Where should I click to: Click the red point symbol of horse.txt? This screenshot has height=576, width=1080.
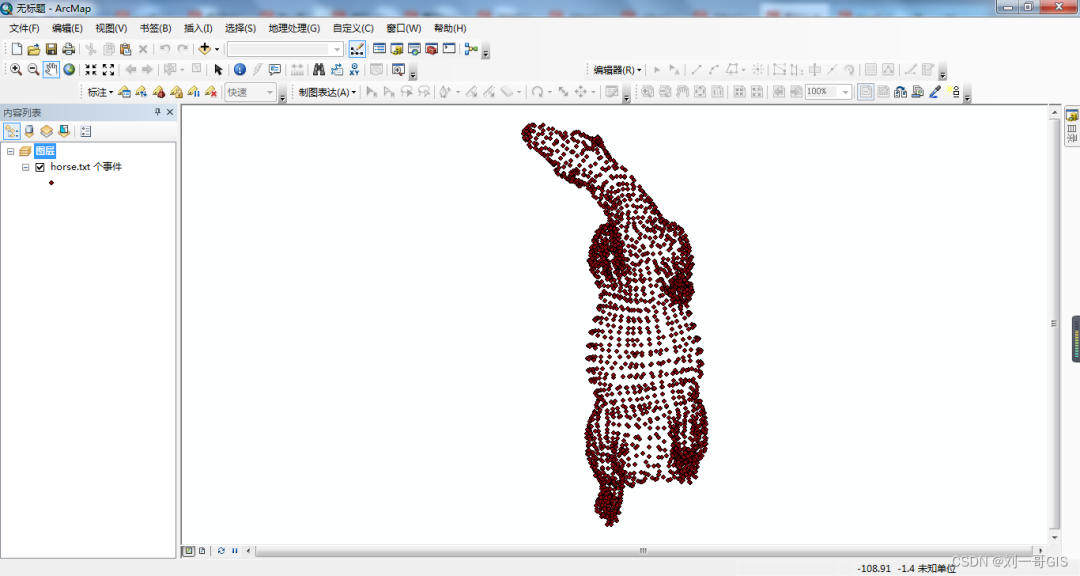point(51,183)
